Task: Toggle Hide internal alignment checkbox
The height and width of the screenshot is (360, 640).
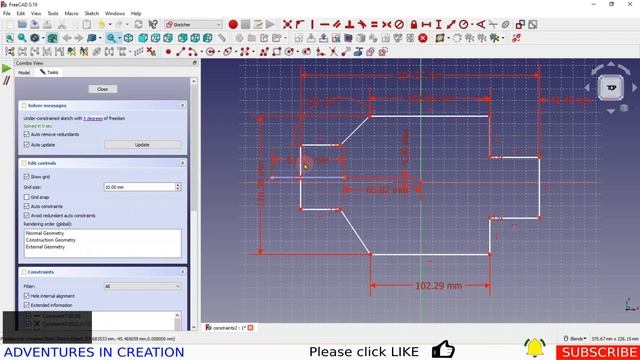Action: pyautogui.click(x=27, y=296)
